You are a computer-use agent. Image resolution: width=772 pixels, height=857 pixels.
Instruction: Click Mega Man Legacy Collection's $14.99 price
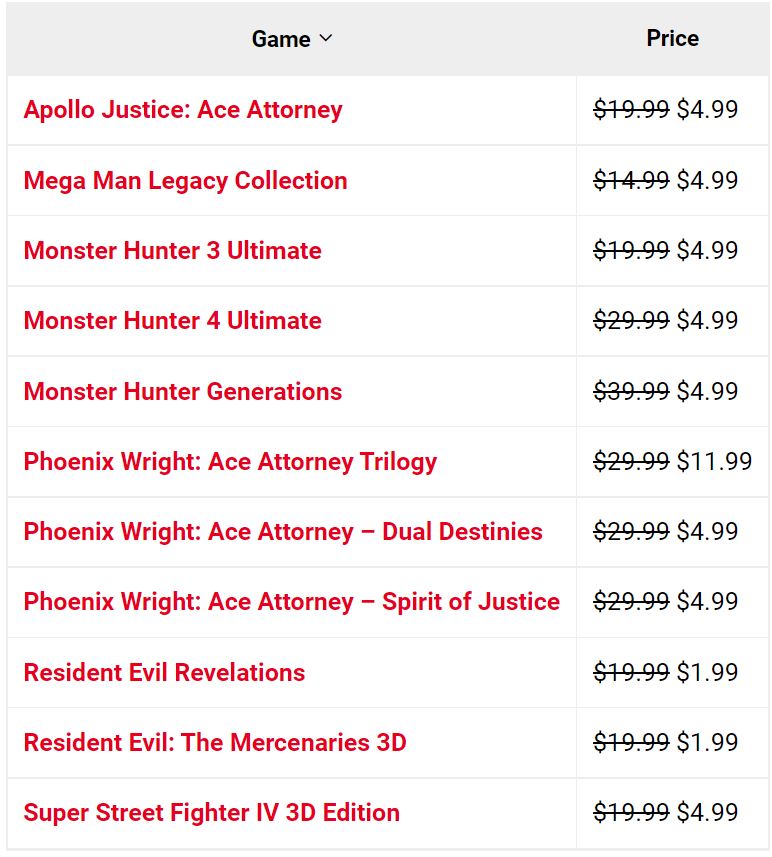tap(631, 181)
